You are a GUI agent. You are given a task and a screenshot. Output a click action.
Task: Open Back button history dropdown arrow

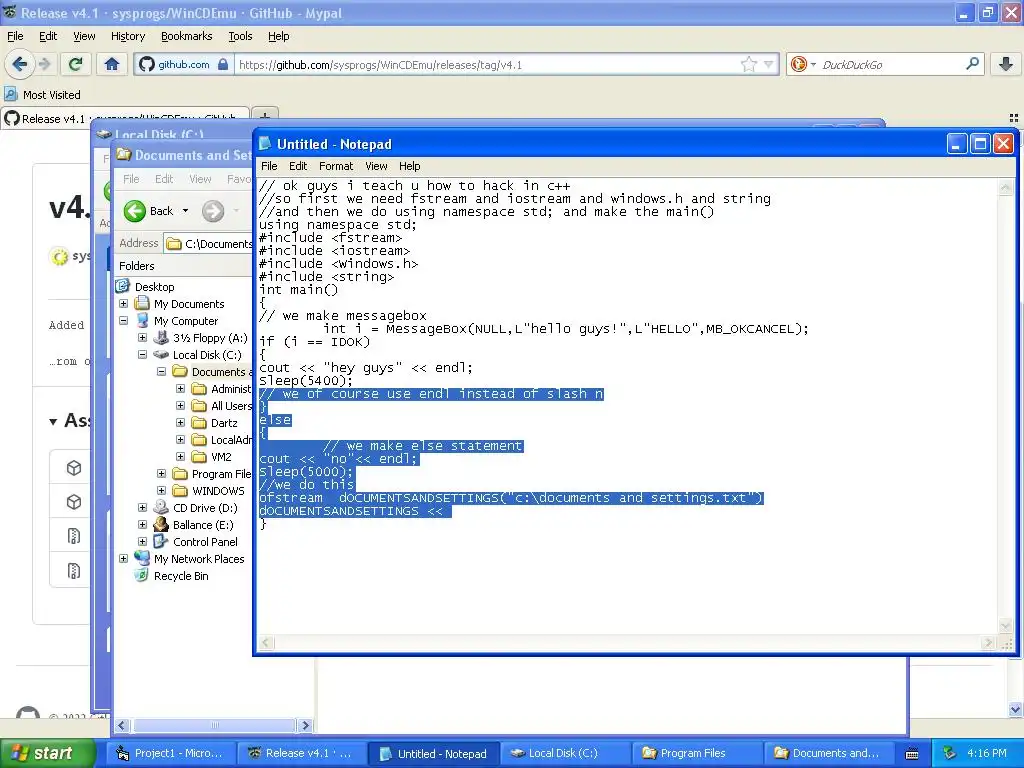click(185, 211)
